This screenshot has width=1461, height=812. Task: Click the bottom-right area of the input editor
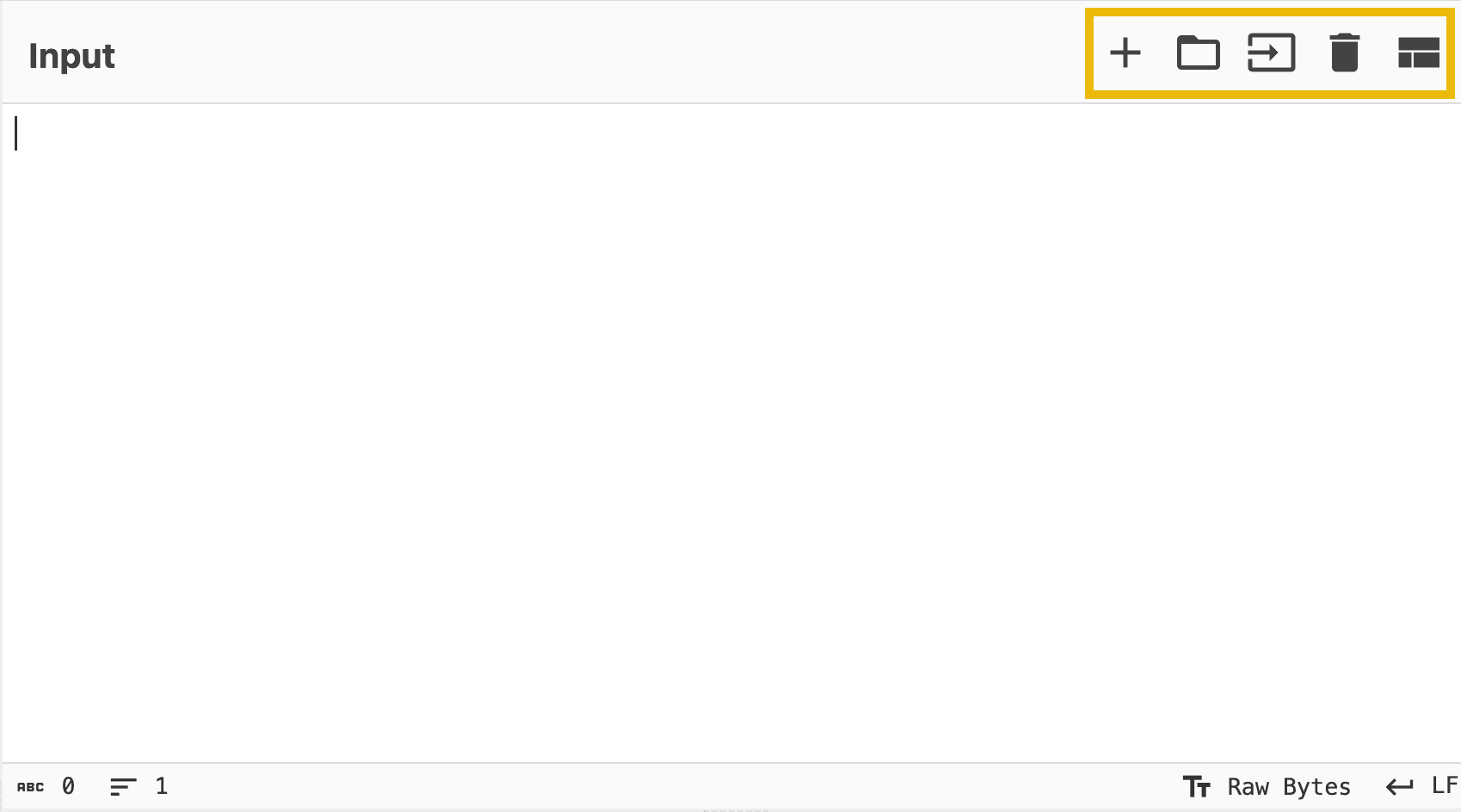pos(1377,723)
